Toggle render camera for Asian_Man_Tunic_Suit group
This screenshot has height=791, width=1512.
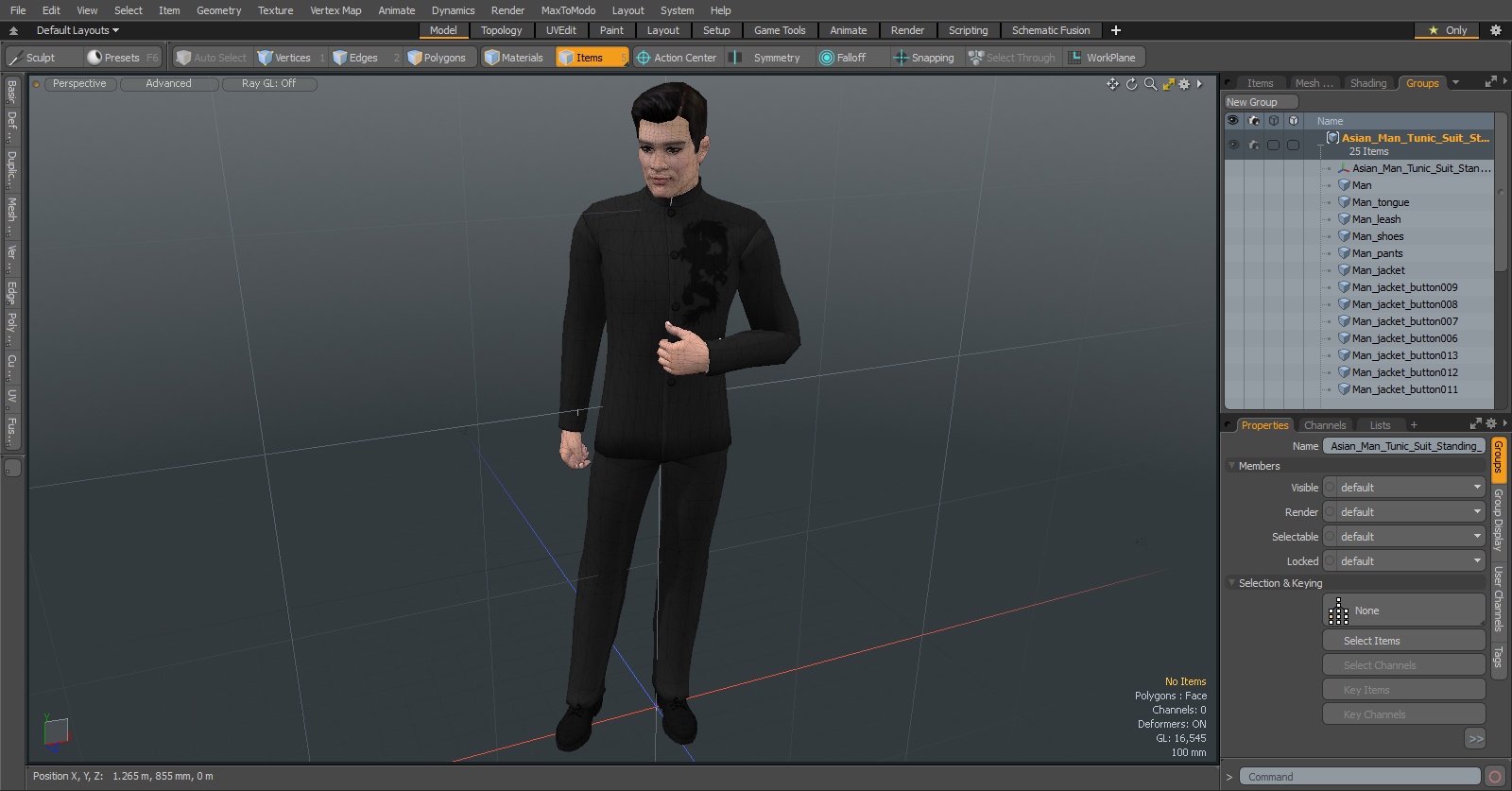coord(1254,146)
